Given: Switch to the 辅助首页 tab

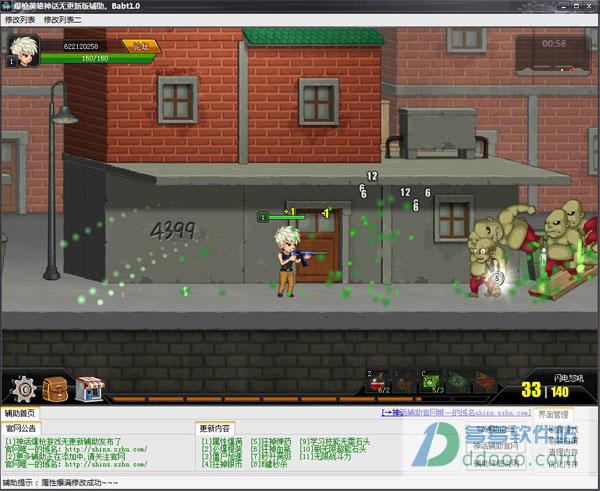Looking at the screenshot, I should coord(20,413).
